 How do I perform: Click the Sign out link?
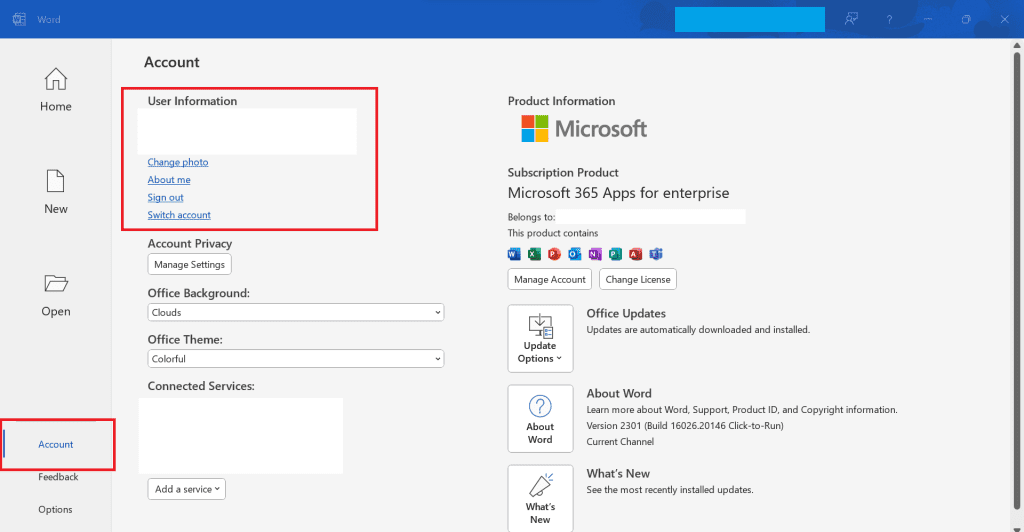[166, 198]
